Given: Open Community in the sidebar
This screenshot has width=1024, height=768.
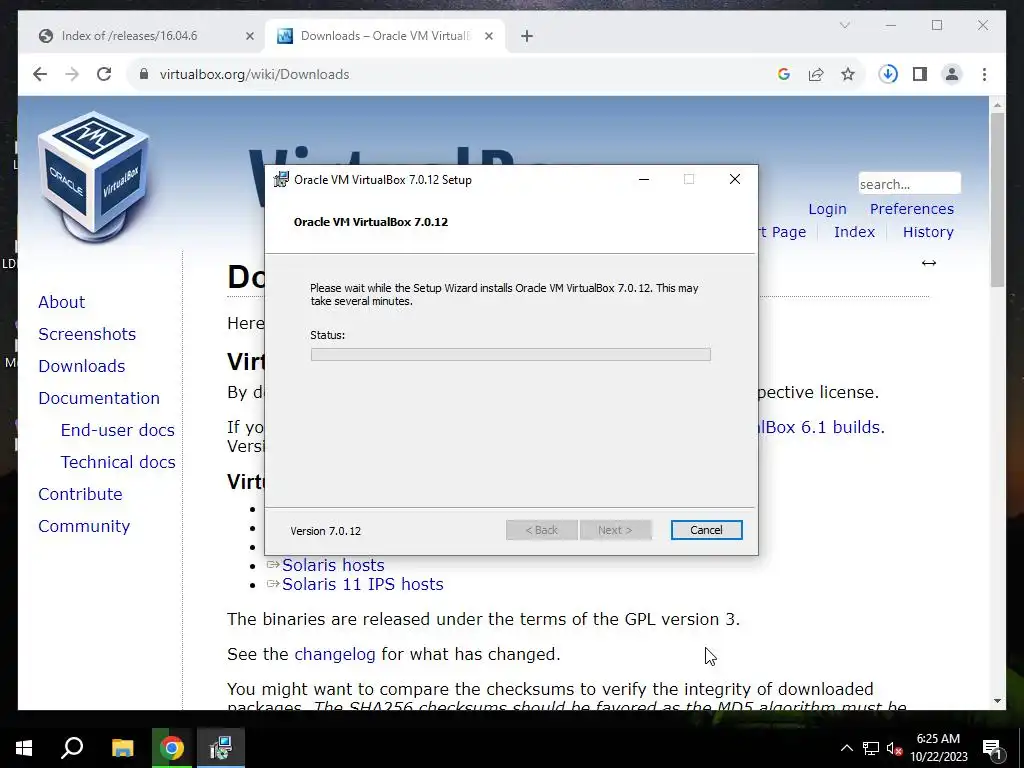Looking at the screenshot, I should pyautogui.click(x=84, y=526).
